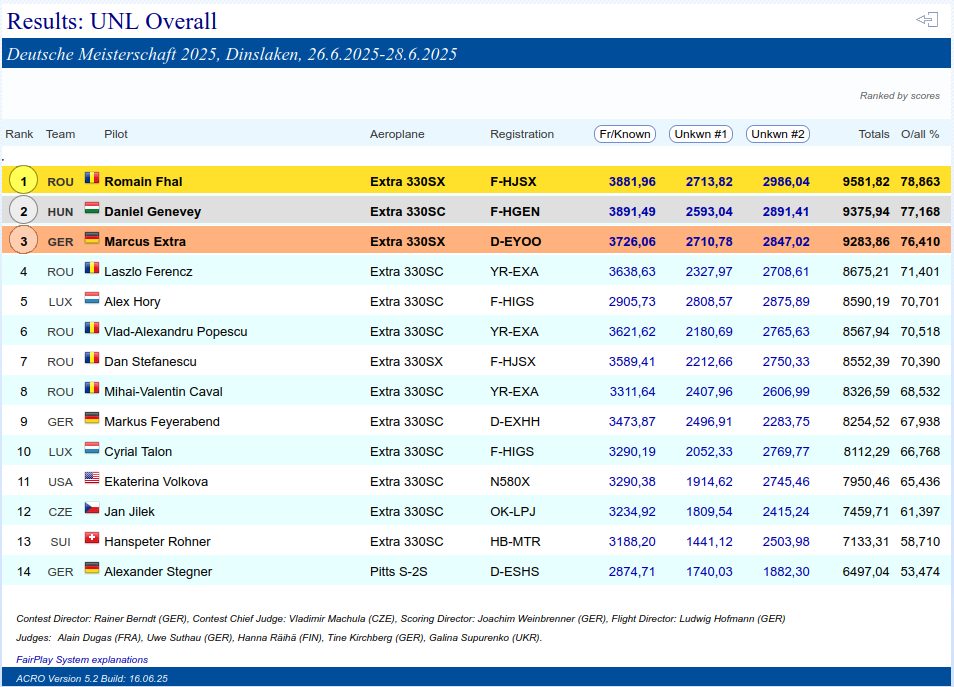Click registration N580X
Viewport: 954px width, 687px height.
point(510,482)
